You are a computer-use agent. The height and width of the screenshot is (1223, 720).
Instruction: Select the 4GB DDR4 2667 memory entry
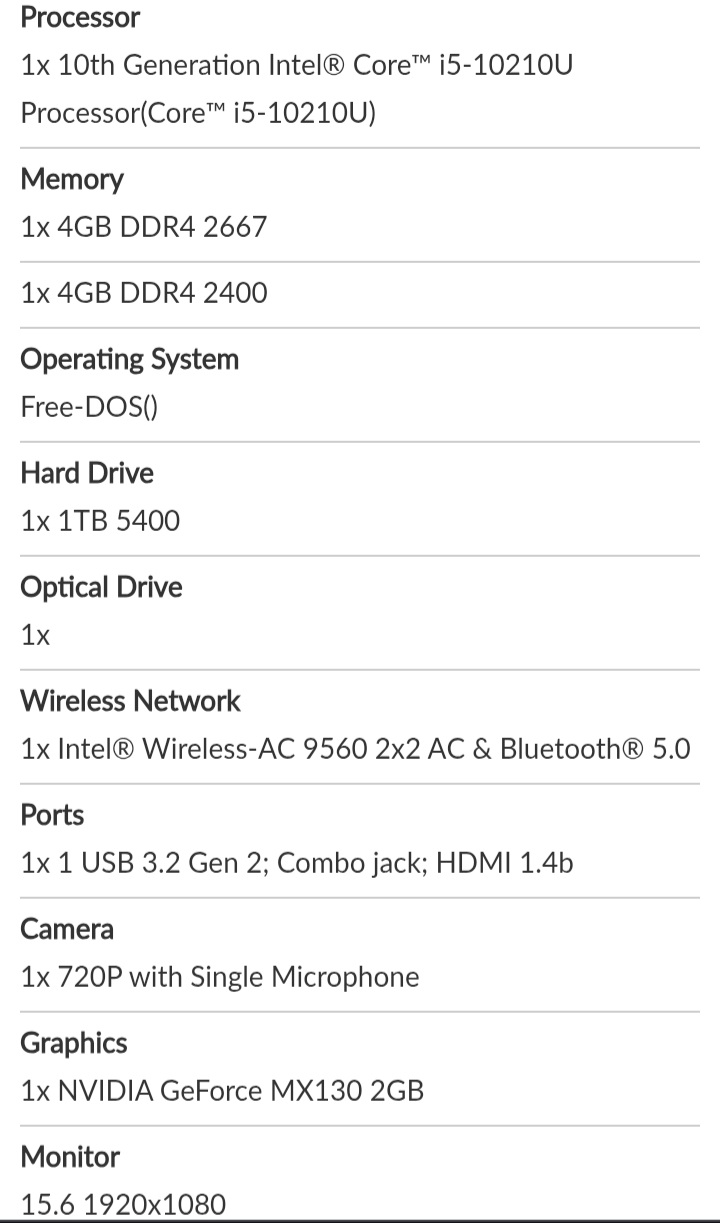144,226
